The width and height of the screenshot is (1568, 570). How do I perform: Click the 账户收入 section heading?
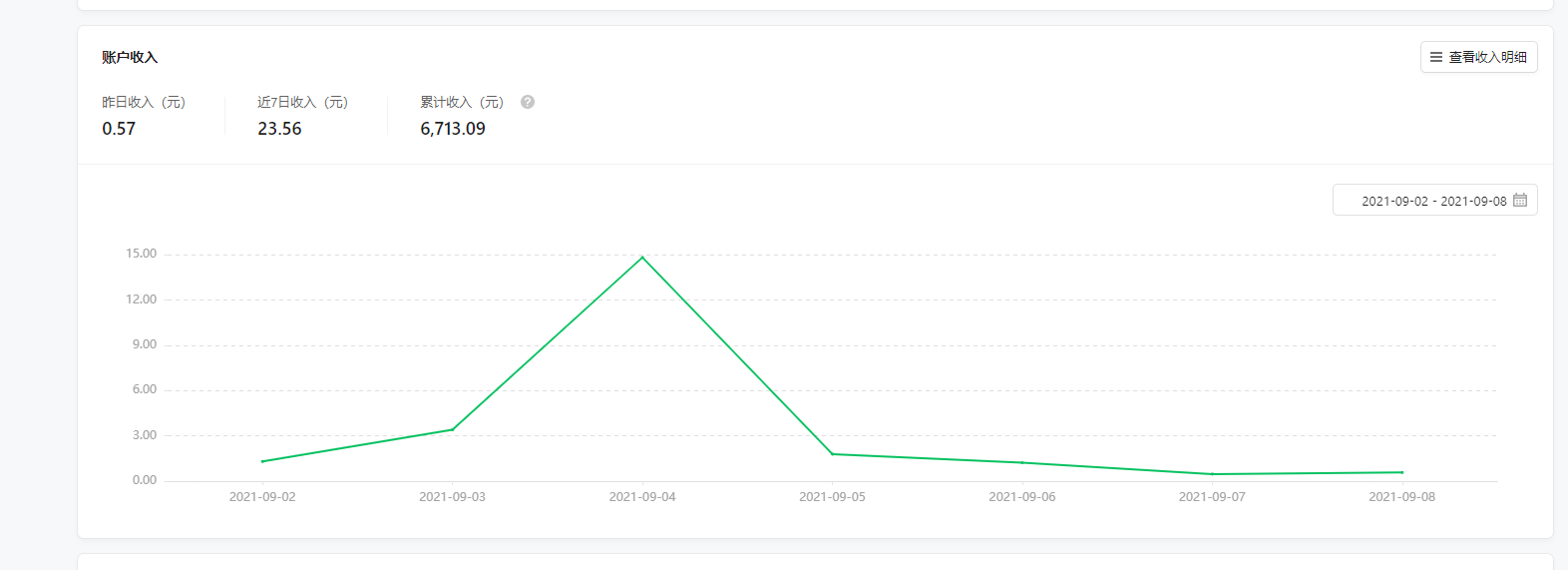click(130, 58)
